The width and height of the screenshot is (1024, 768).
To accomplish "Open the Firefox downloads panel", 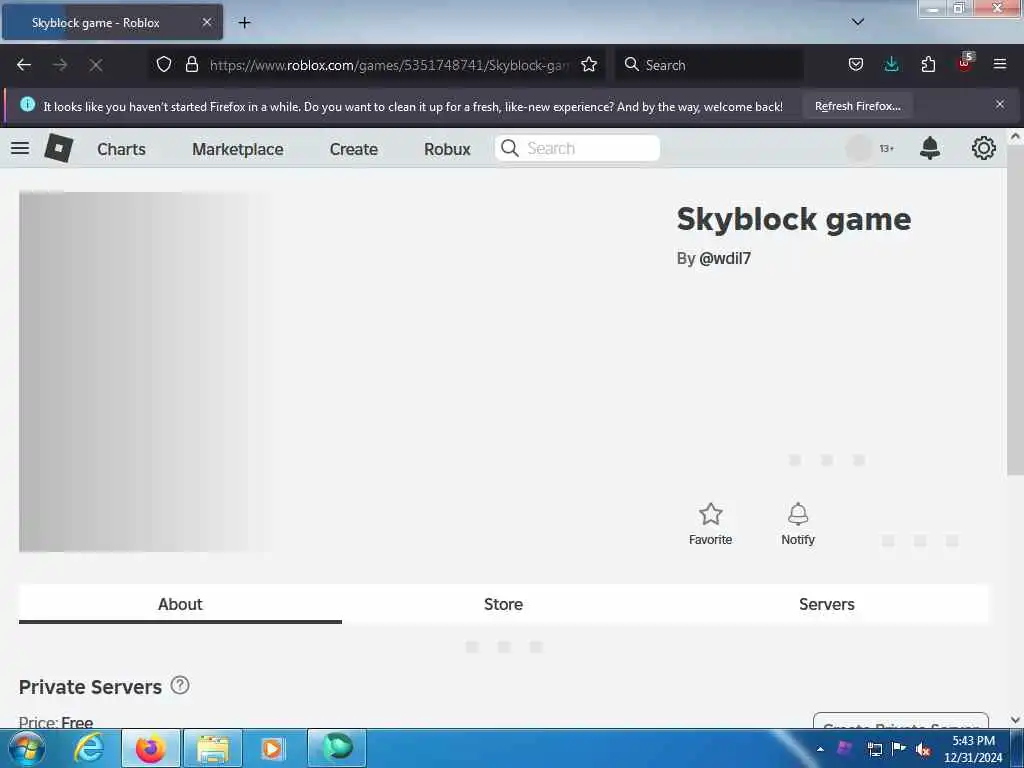I will click(891, 64).
